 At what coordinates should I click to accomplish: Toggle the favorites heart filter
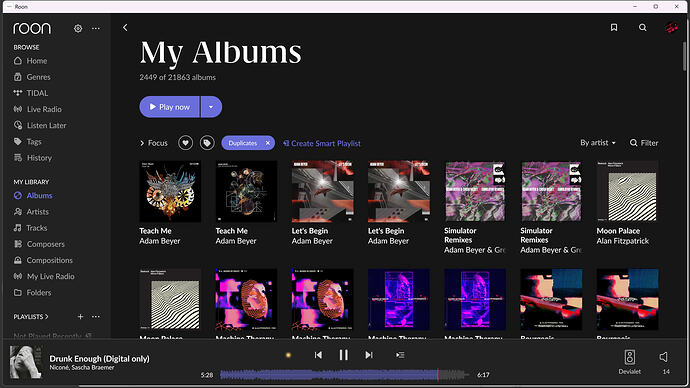186,143
